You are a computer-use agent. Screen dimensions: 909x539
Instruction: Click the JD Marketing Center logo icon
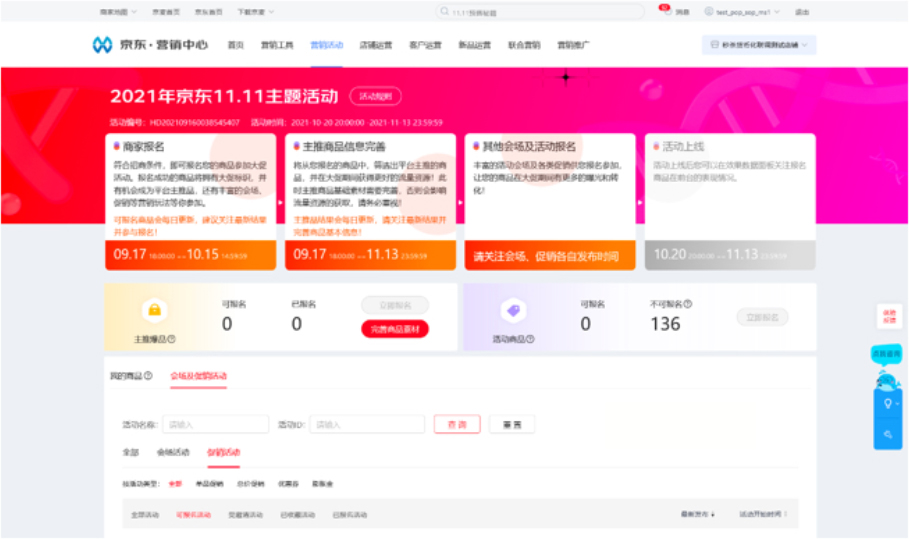pos(102,45)
